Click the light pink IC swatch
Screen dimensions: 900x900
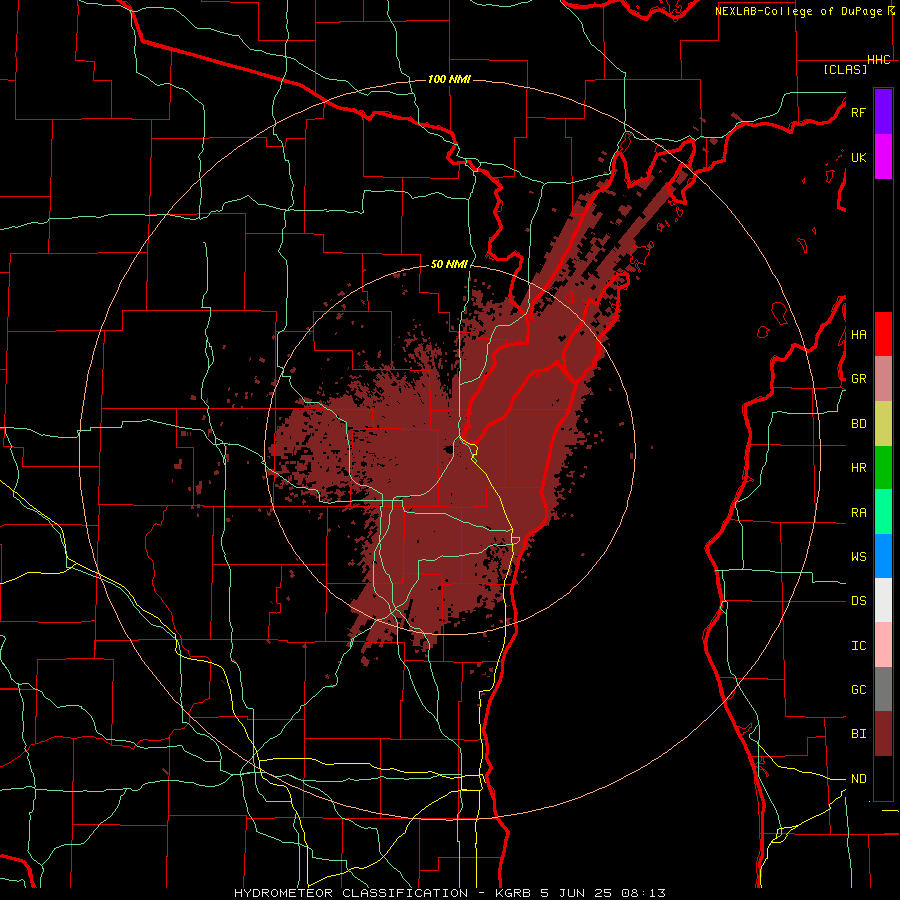(x=883, y=645)
